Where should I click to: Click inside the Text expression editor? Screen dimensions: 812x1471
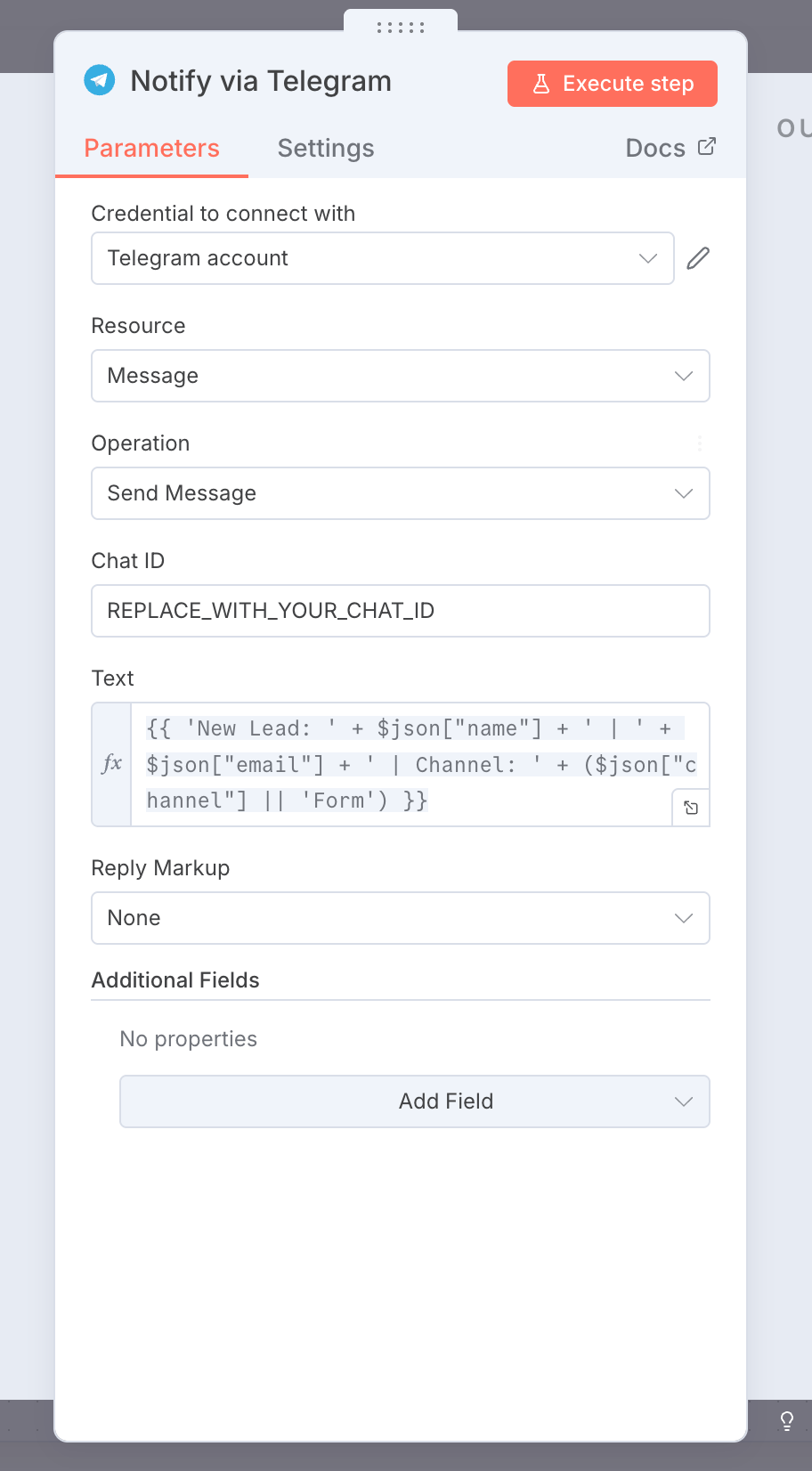[x=410, y=764]
